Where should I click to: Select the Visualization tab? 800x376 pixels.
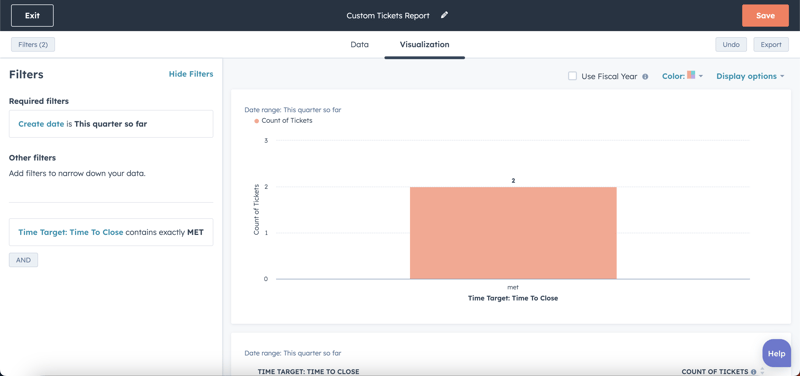coord(424,44)
